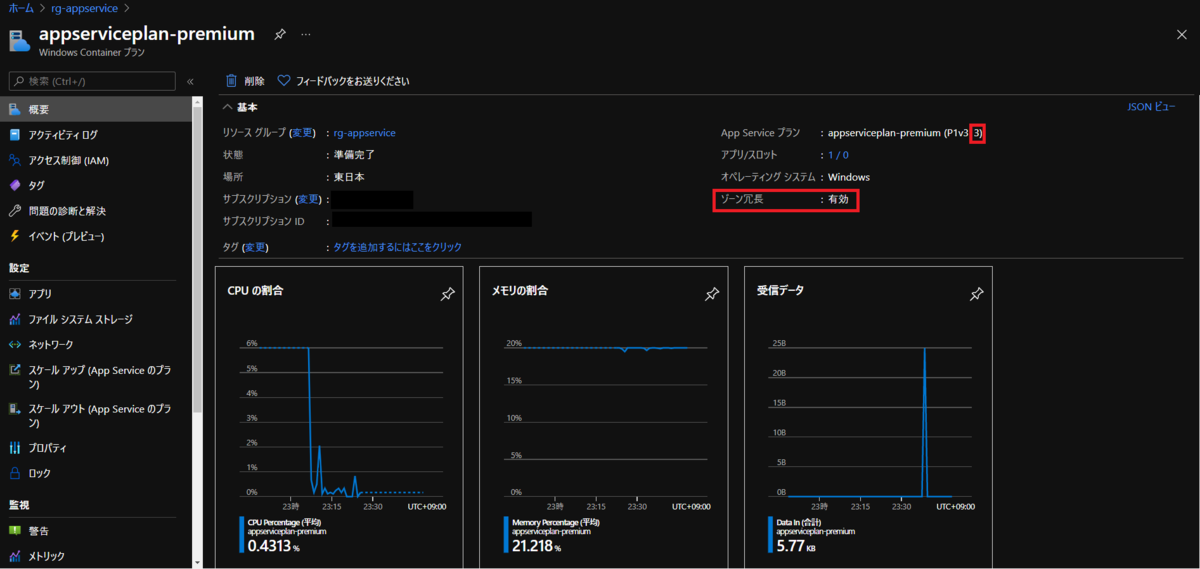Click the rg-appservice resource group link

click(x=364, y=133)
